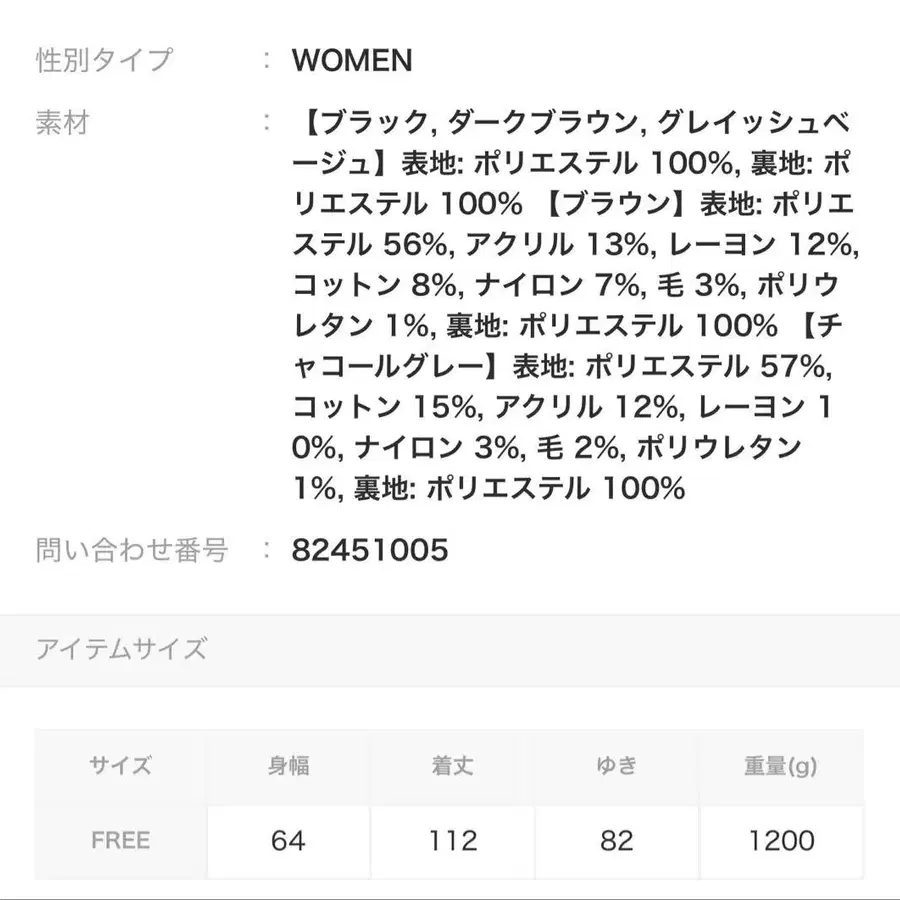Click the 重量(g) column header

point(781,767)
